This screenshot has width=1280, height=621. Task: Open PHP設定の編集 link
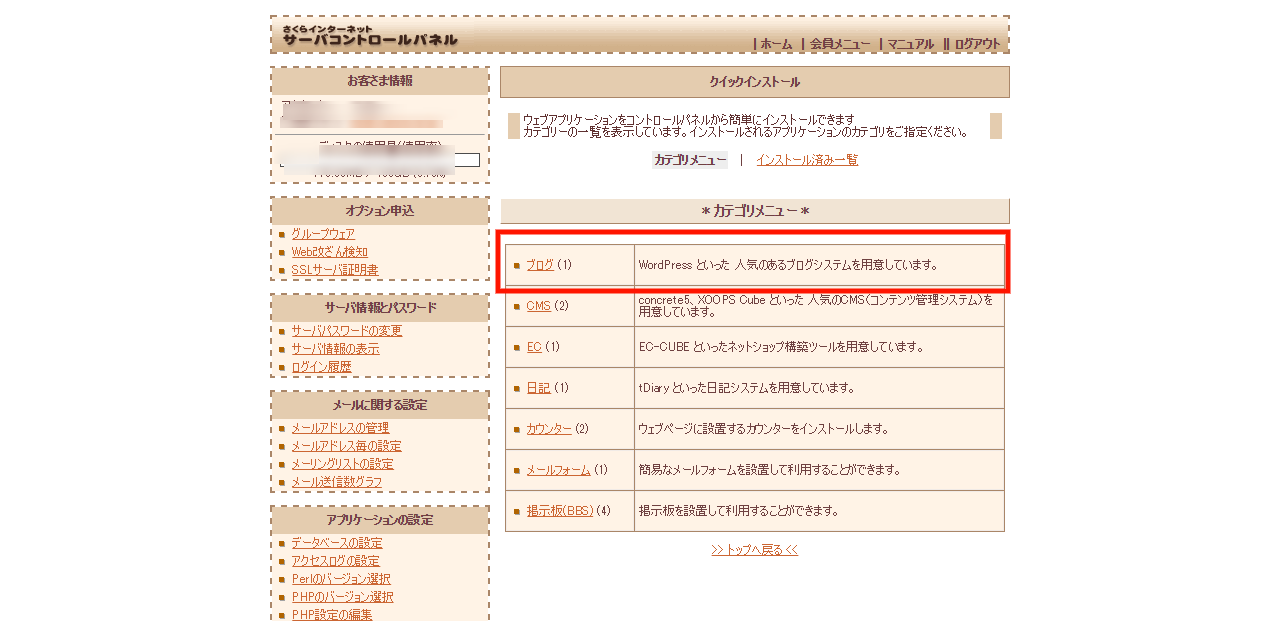pos(331,614)
